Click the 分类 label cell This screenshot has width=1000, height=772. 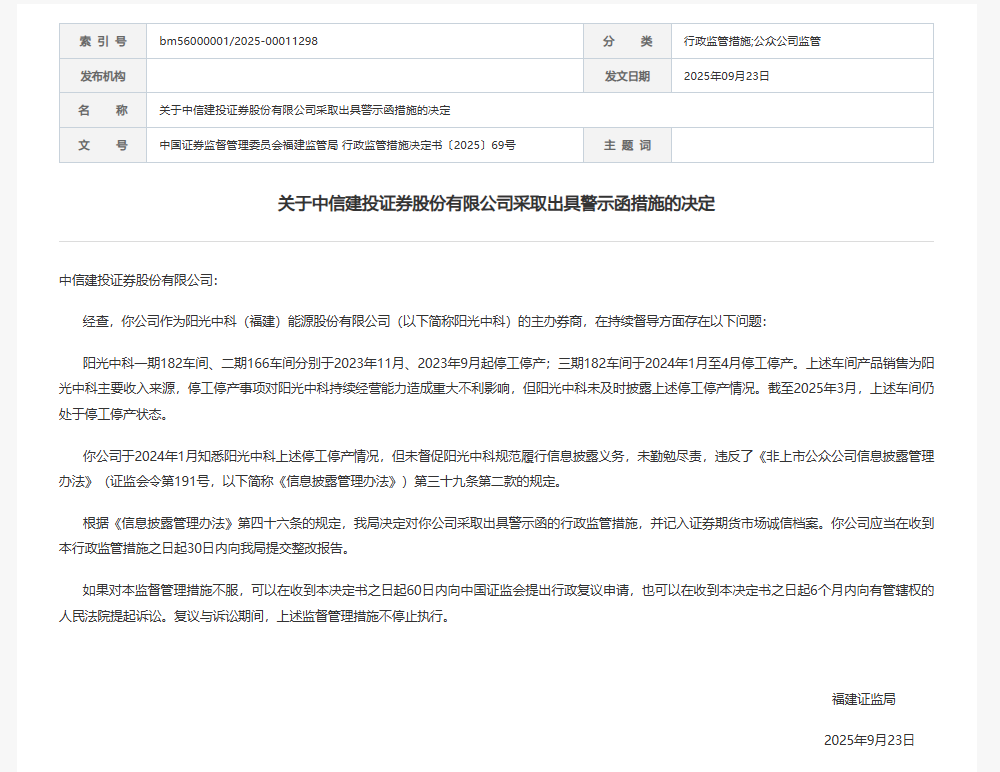(x=628, y=41)
